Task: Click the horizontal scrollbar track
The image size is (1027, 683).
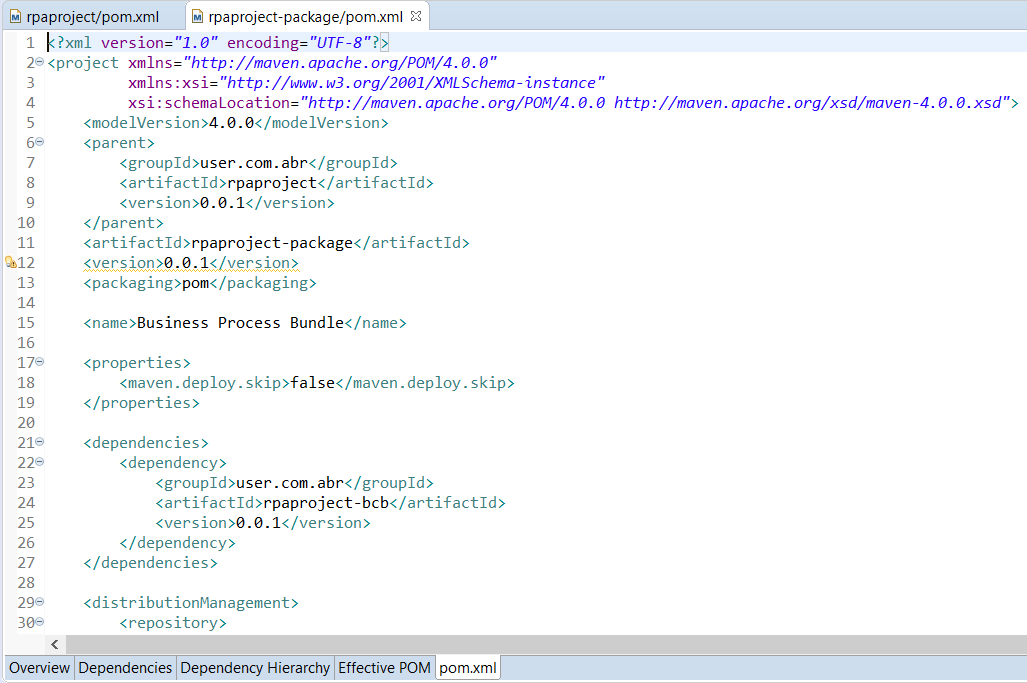Action: pyautogui.click(x=546, y=644)
